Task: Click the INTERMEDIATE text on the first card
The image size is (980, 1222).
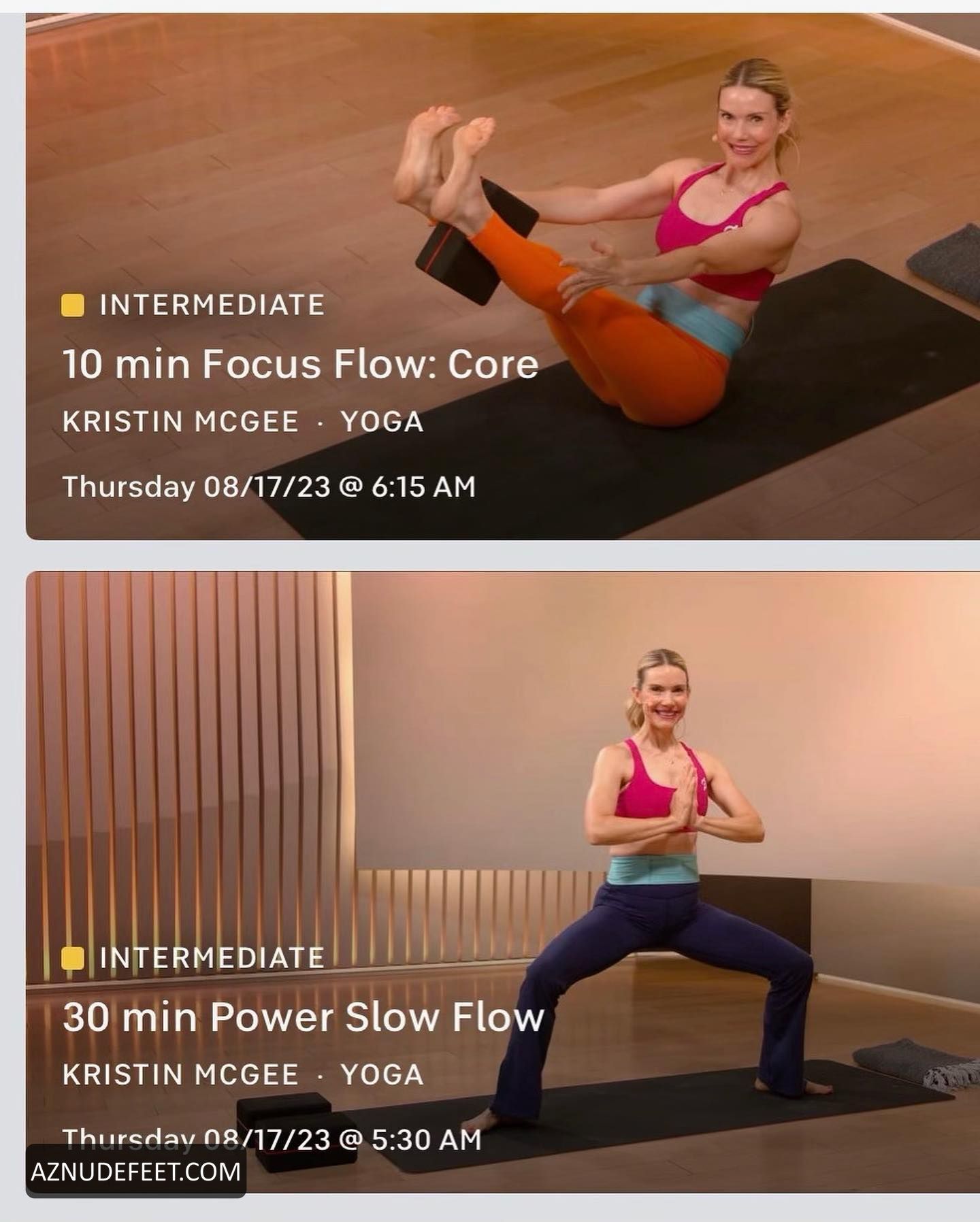Action: click(x=212, y=305)
